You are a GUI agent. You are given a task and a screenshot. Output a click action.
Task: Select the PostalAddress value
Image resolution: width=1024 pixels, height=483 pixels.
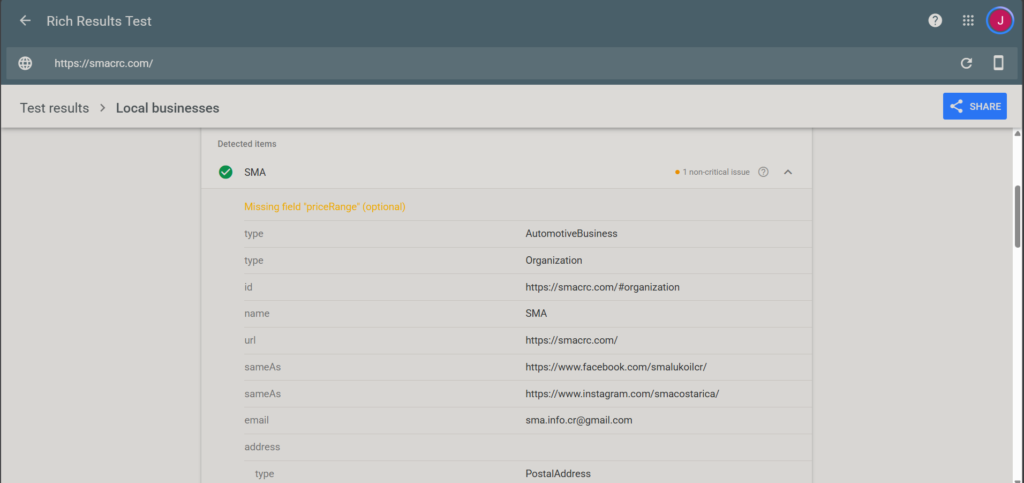point(558,474)
